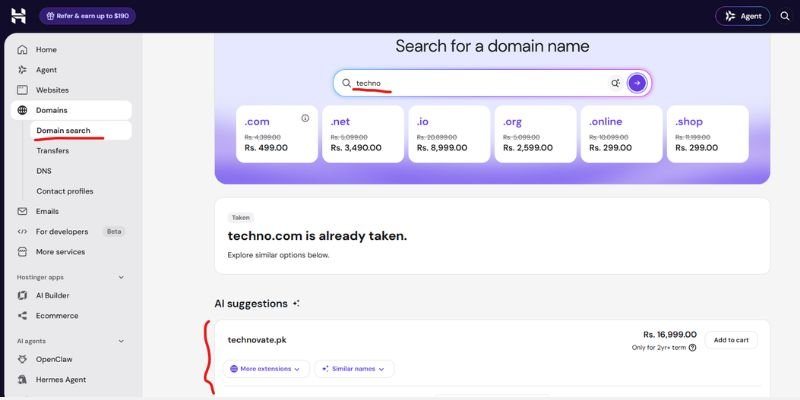Click the More services store icon
This screenshot has width=800, height=400.
coord(22,252)
